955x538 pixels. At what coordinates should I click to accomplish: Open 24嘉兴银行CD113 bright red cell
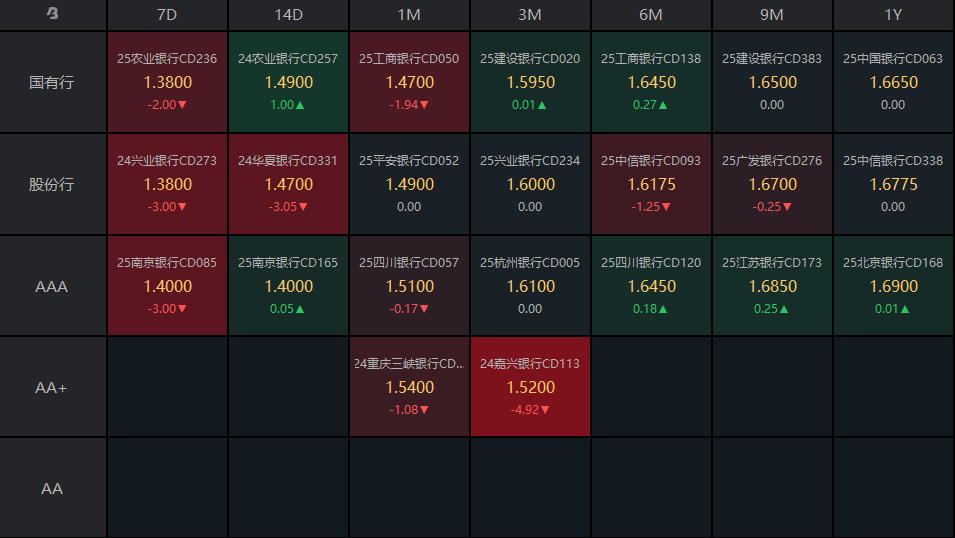[x=530, y=387]
